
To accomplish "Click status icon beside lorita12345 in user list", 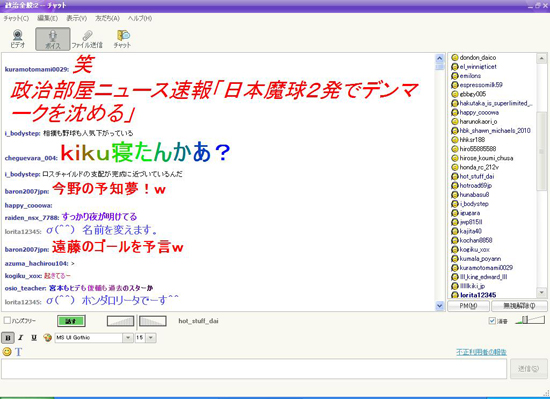I will tap(455, 295).
